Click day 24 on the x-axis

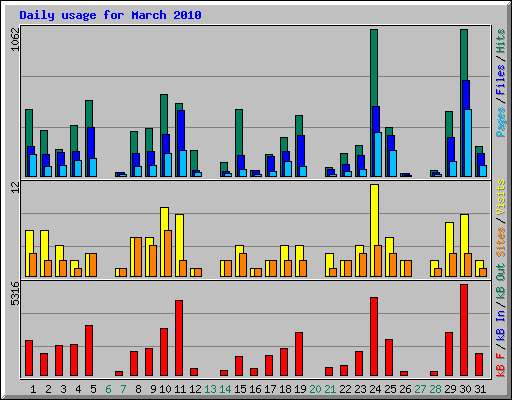(375, 389)
